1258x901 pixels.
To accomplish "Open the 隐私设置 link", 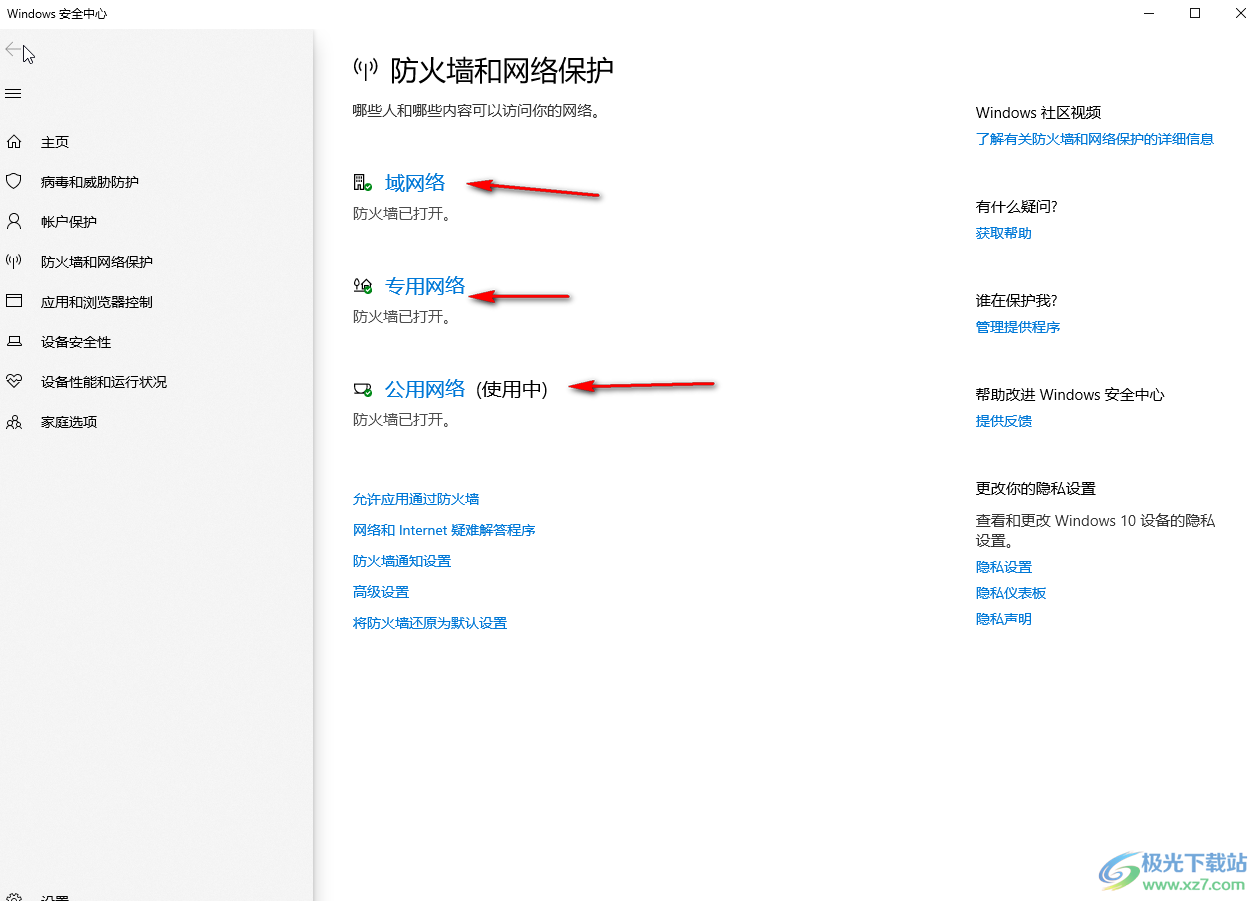I will point(1004,567).
